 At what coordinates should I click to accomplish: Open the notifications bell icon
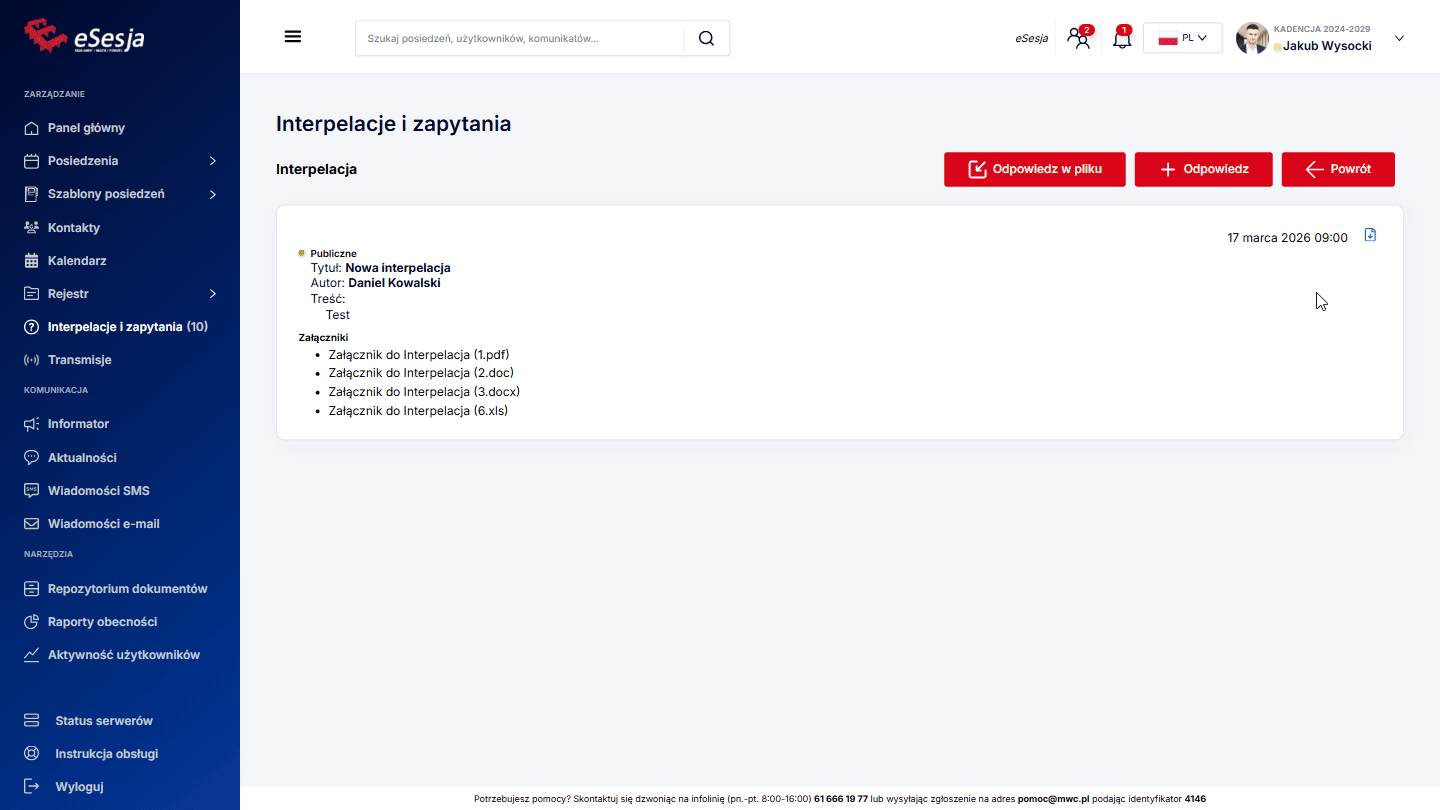[x=1122, y=39]
